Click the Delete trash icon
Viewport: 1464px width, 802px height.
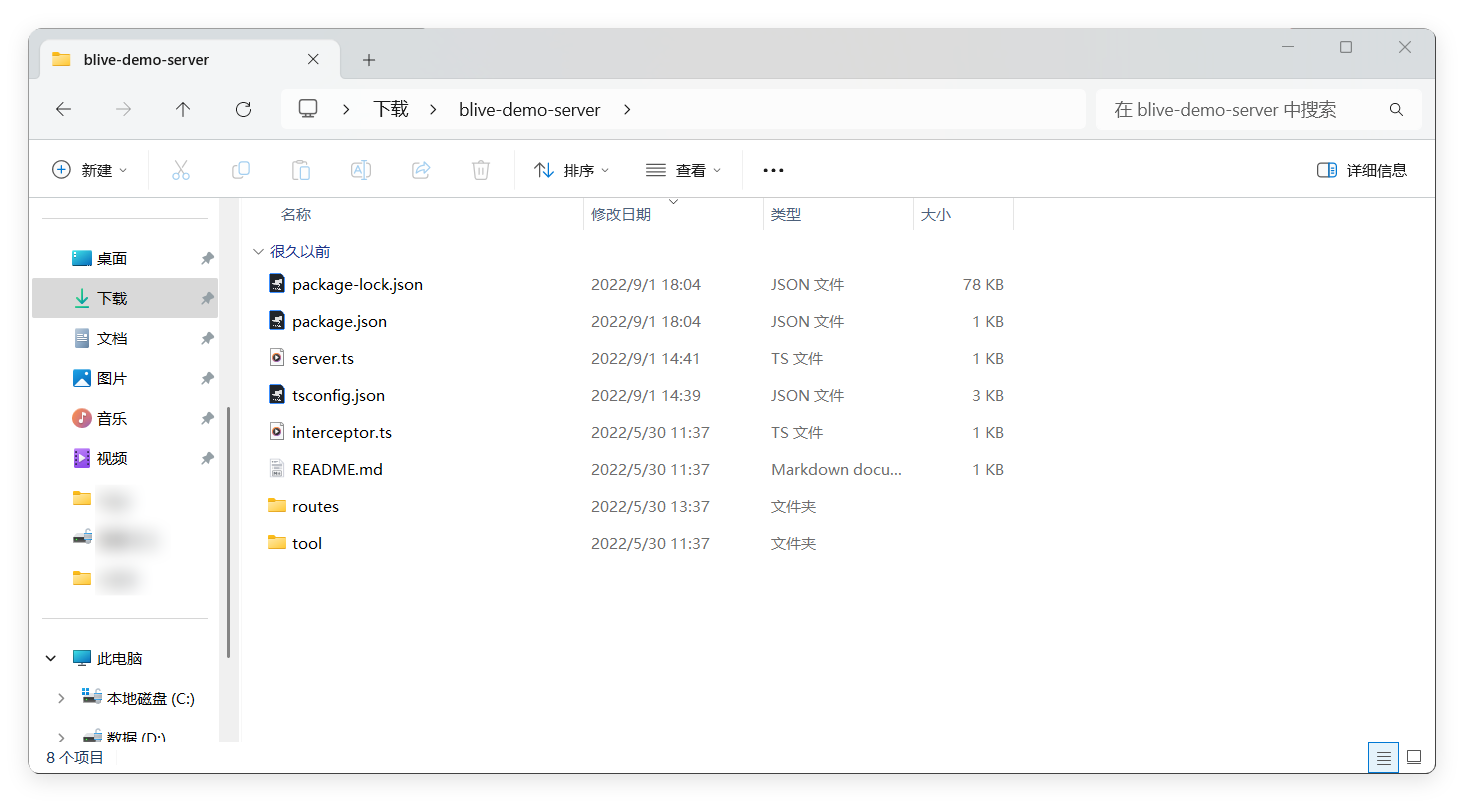click(481, 170)
